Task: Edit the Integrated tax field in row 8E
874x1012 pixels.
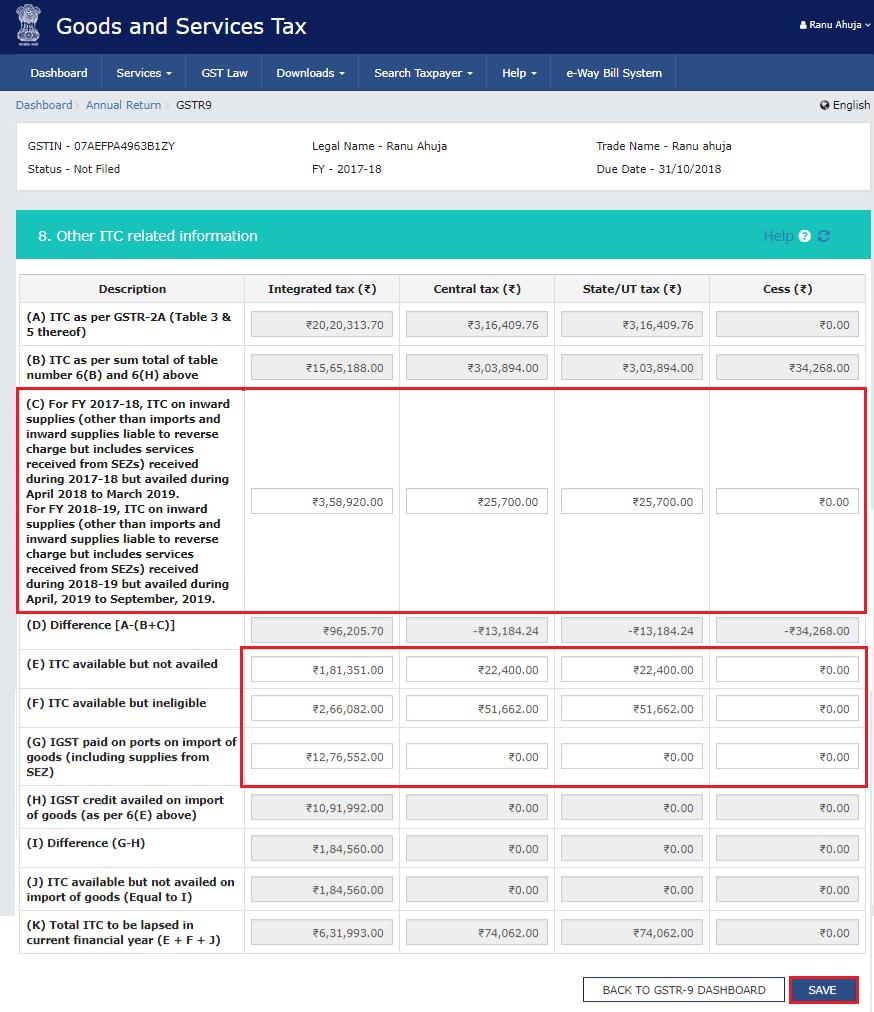Action: [x=321, y=668]
